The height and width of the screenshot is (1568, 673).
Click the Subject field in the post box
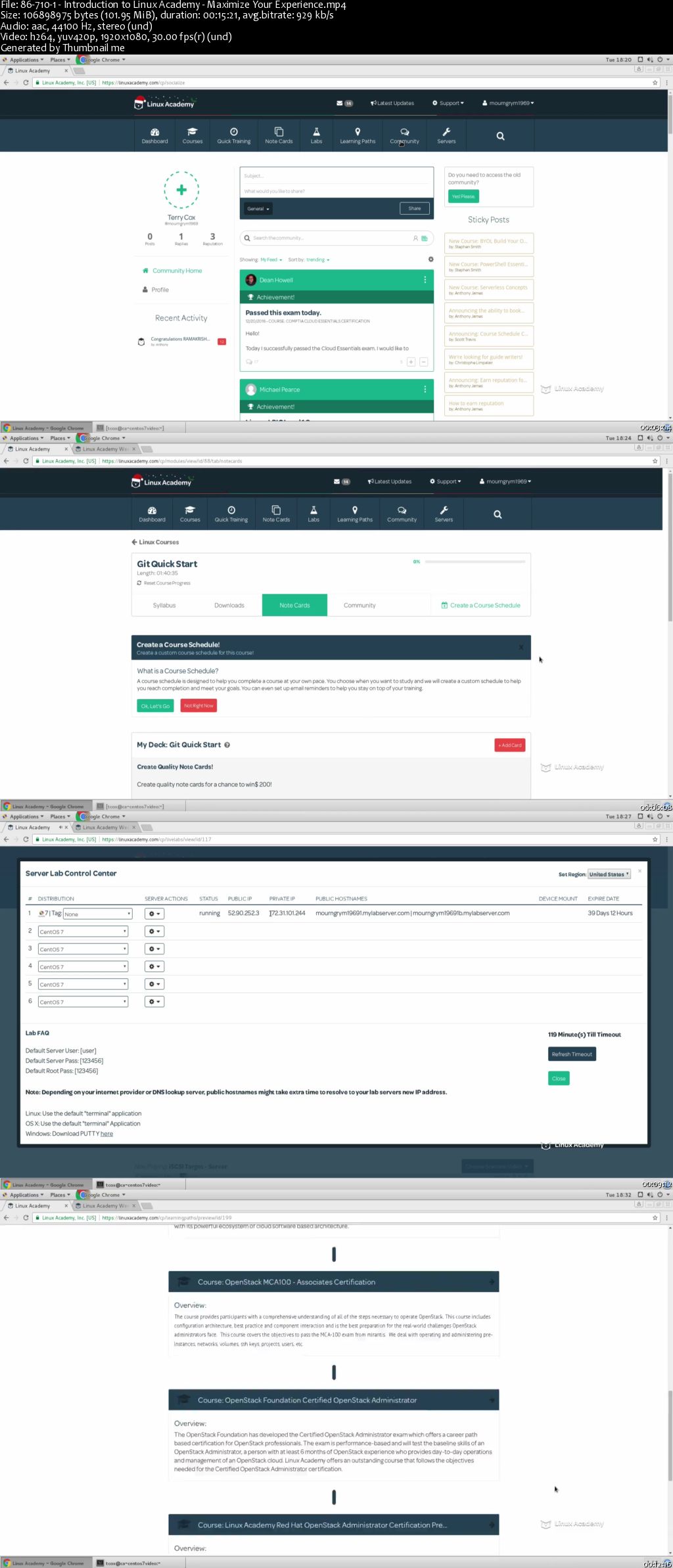(336, 176)
